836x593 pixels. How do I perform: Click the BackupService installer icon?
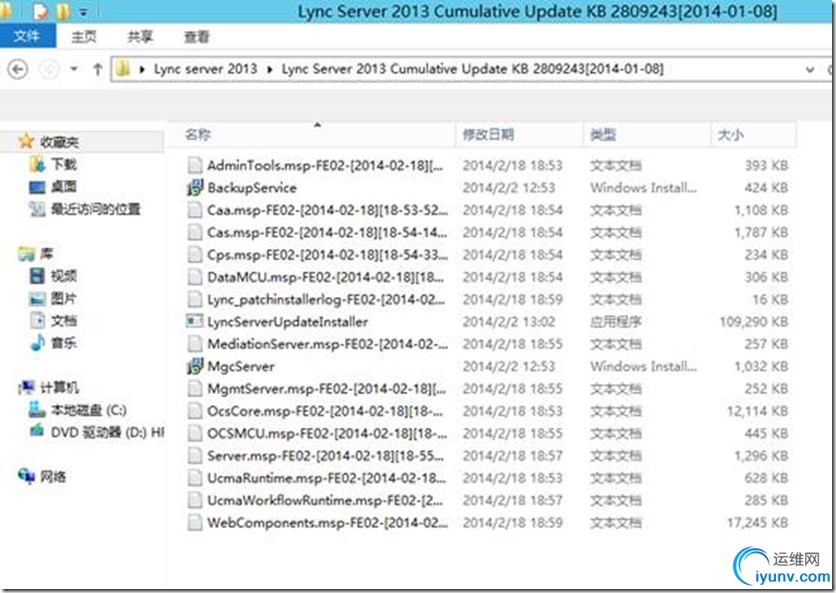pos(195,188)
